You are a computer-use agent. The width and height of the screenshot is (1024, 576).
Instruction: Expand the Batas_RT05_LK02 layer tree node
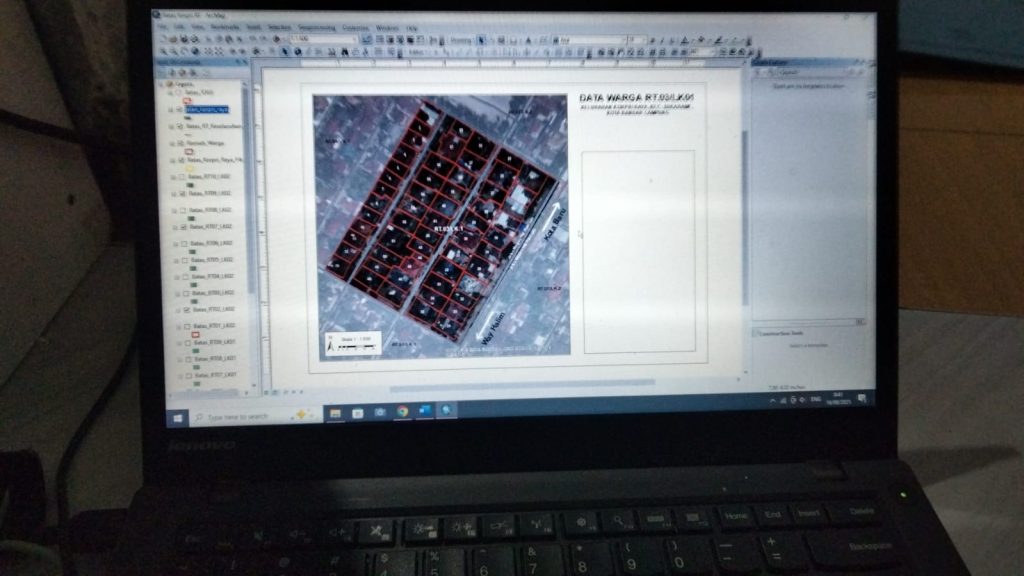[x=175, y=260]
